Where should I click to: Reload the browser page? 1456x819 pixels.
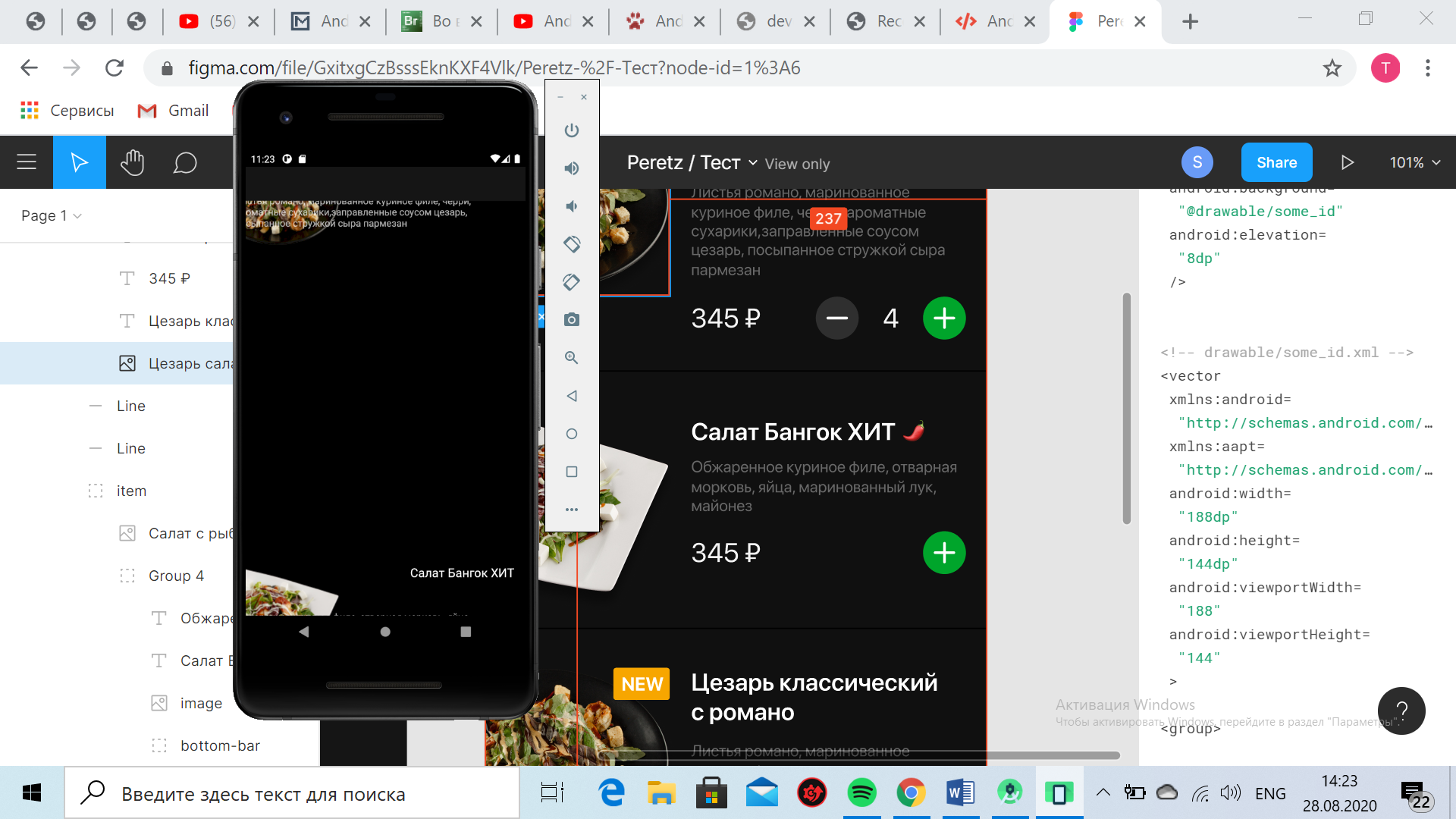pos(115,68)
